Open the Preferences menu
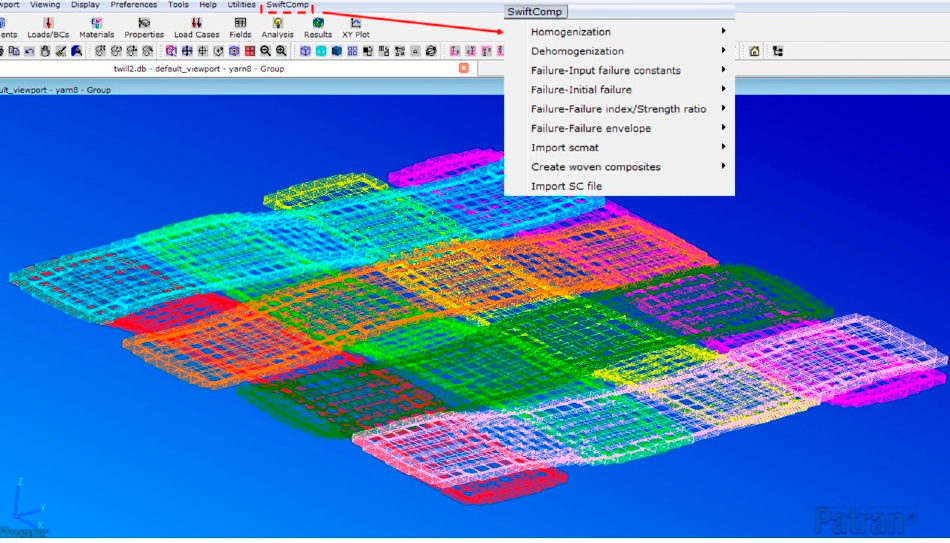950x543 pixels. [134, 5]
